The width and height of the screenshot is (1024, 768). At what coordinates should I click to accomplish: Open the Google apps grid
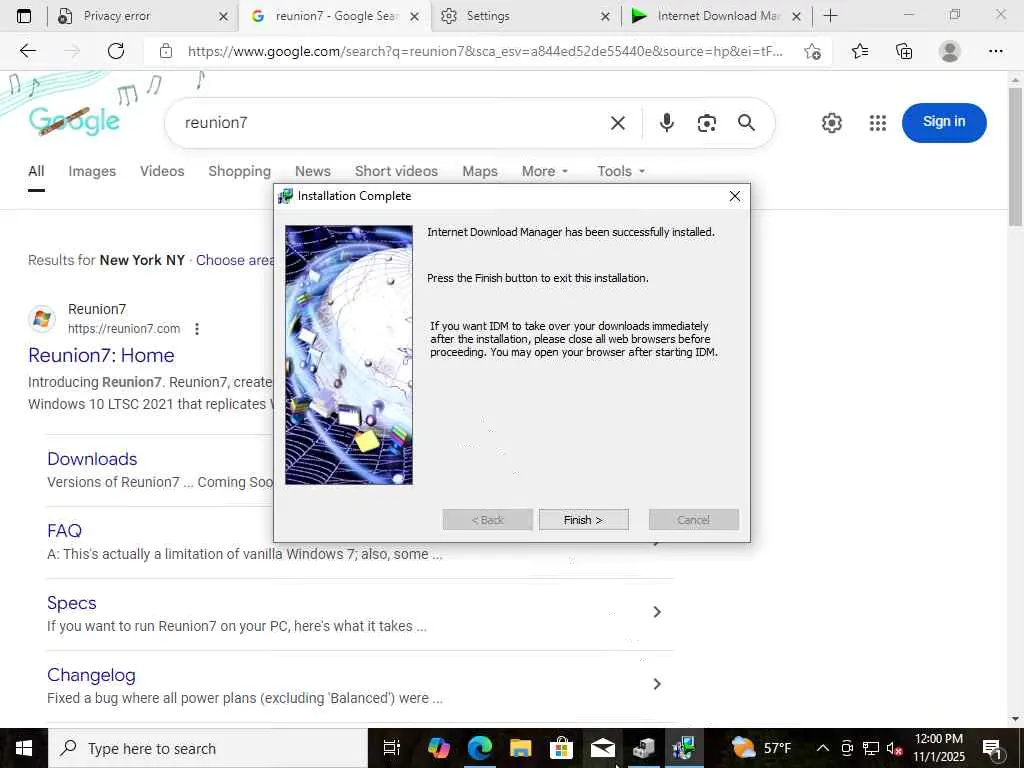click(x=878, y=123)
